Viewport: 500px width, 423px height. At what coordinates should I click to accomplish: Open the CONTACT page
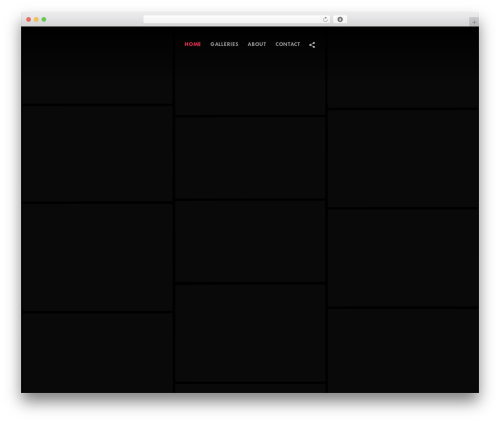point(287,44)
